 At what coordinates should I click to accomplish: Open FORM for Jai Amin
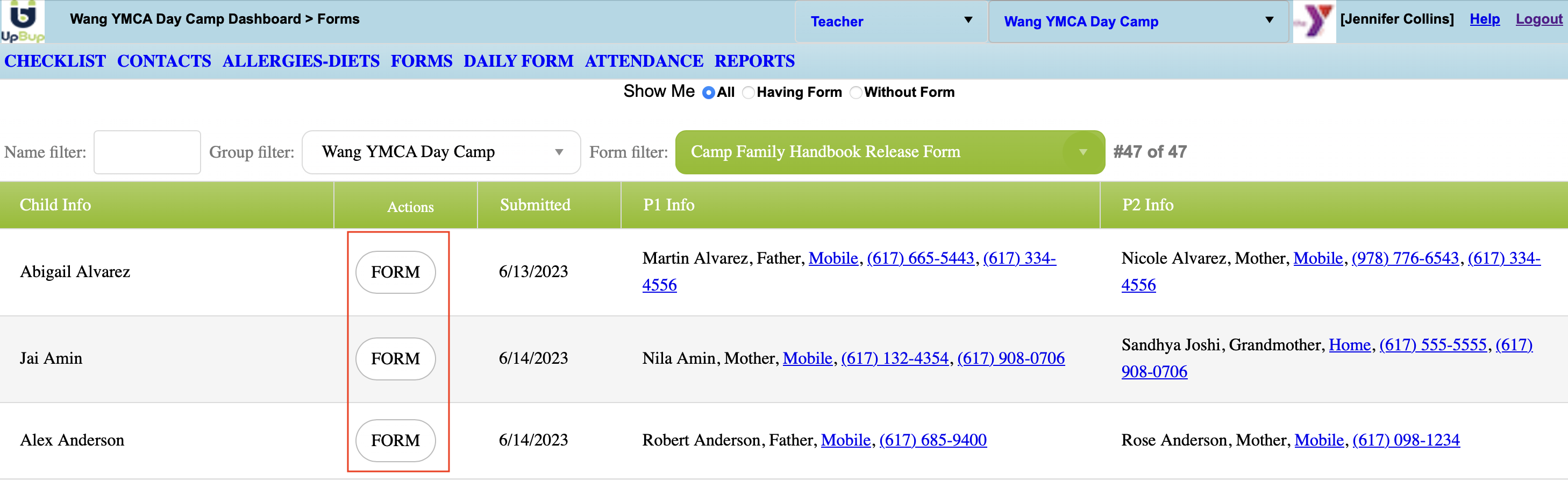(395, 358)
